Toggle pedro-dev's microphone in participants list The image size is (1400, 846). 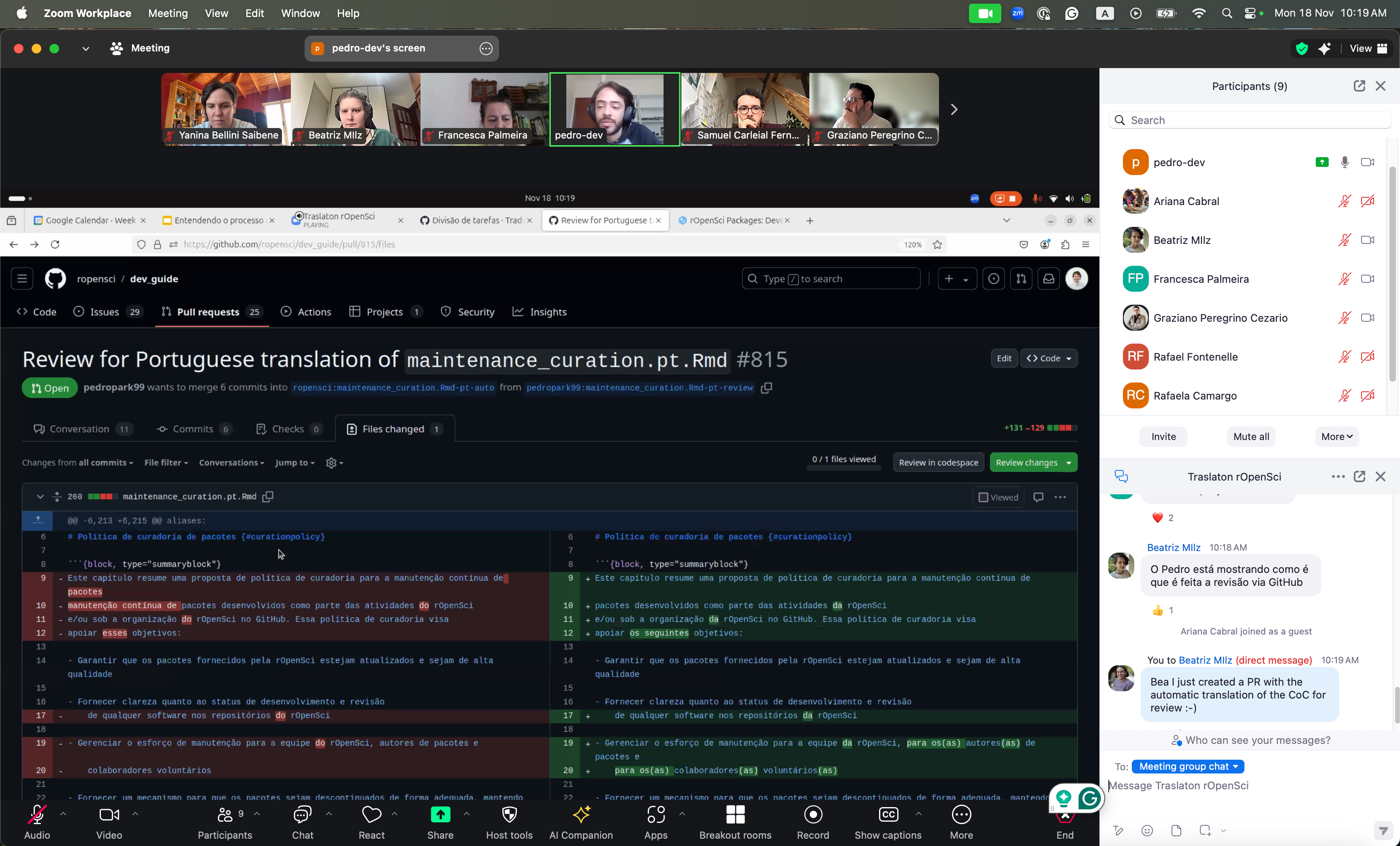click(1345, 162)
